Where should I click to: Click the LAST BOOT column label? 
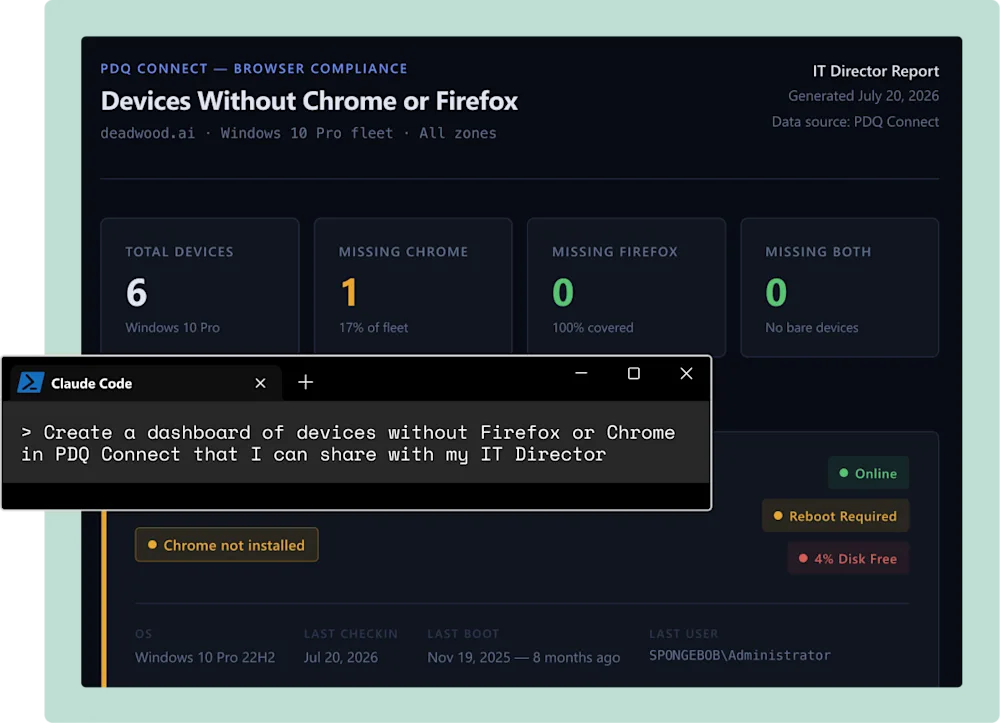click(463, 634)
